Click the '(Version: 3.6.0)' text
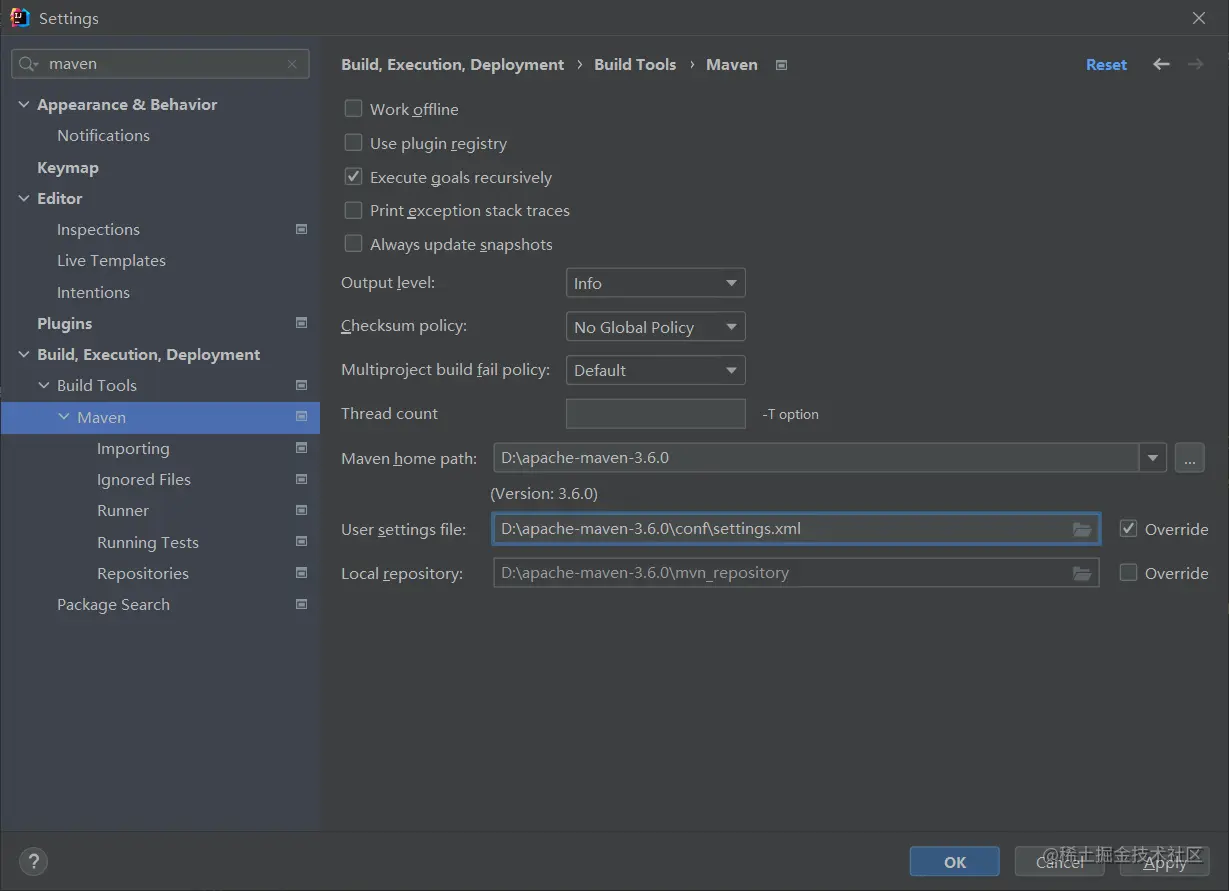The image size is (1229, 891). pyautogui.click(x=544, y=493)
